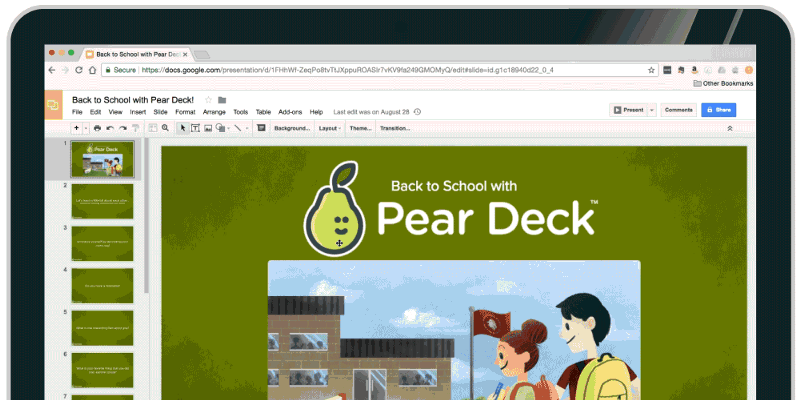Open the Insert menu
800x400 pixels.
[138, 112]
